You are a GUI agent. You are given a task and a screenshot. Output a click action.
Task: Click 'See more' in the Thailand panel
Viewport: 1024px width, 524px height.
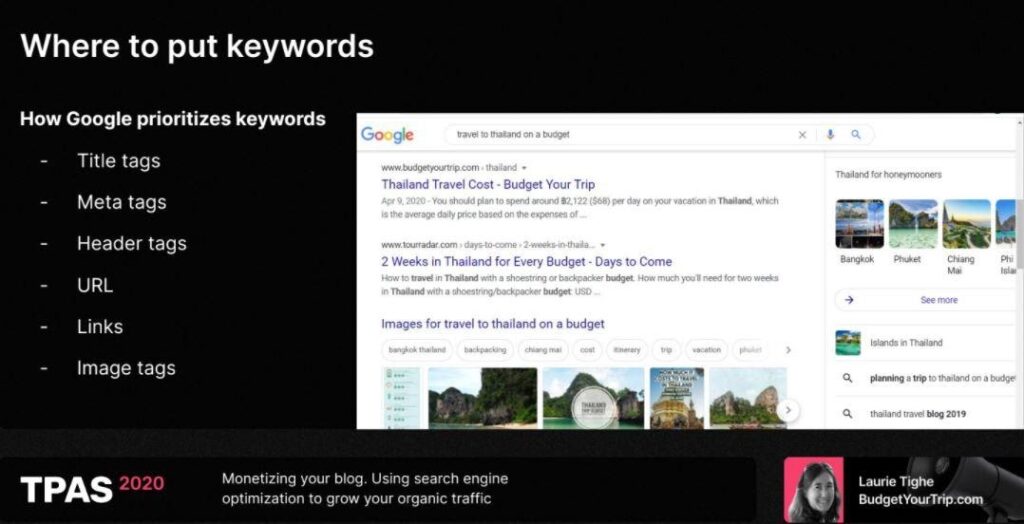point(938,299)
